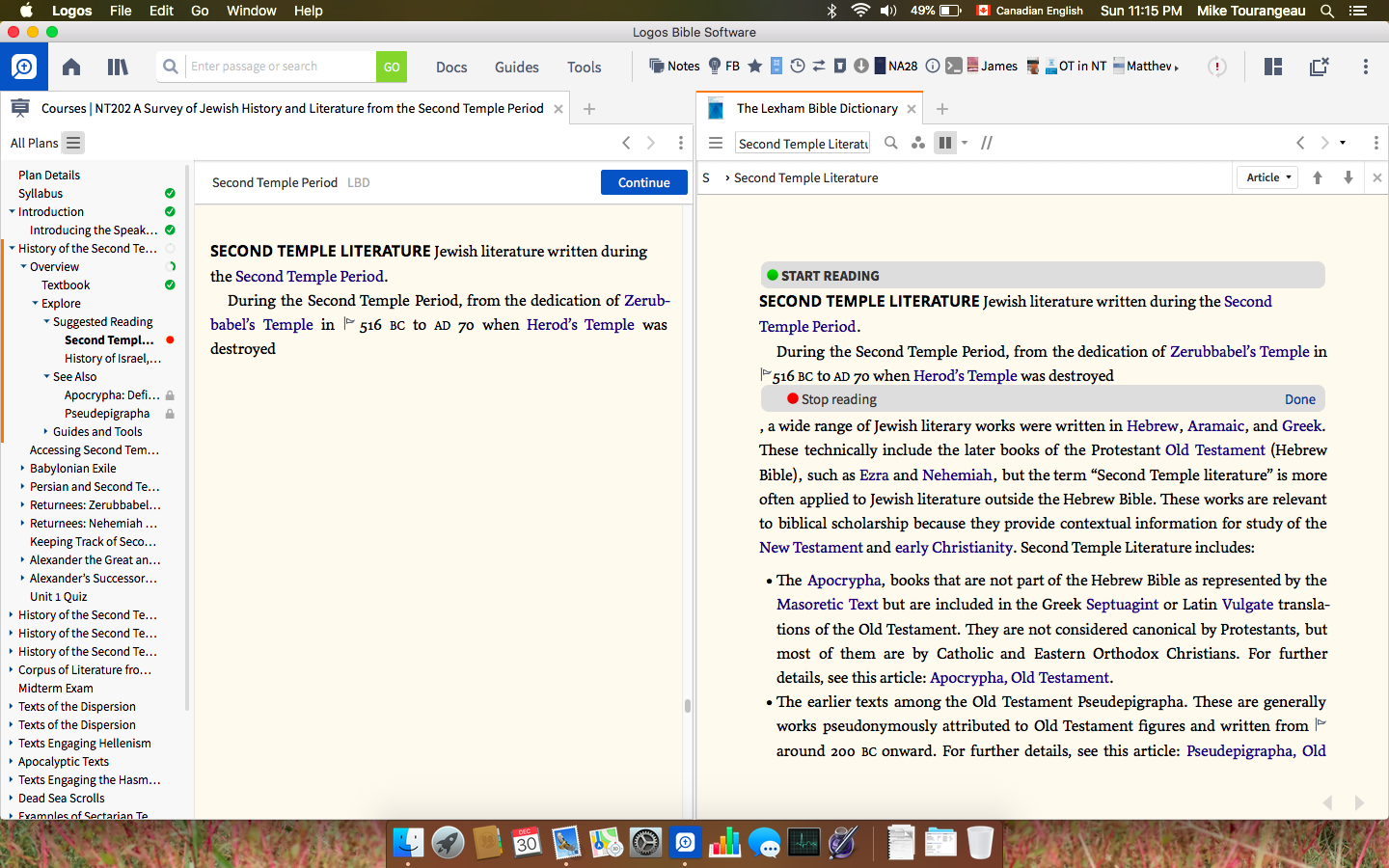Click the GO search button

pyautogui.click(x=392, y=67)
